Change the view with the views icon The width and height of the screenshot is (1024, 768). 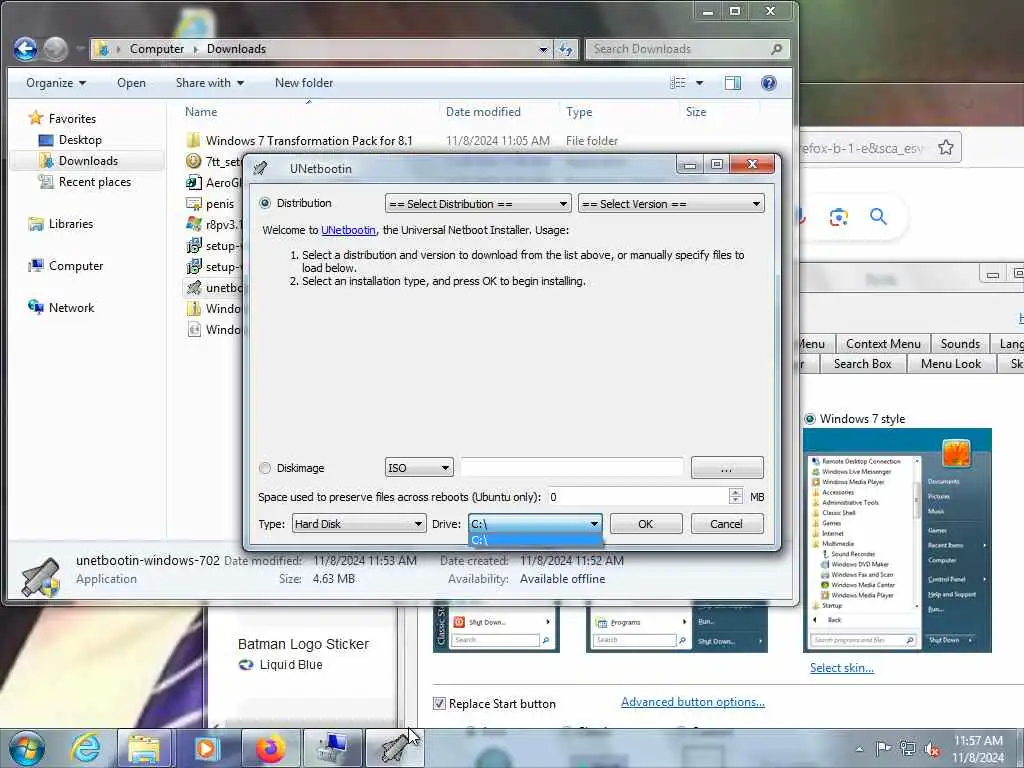tap(678, 83)
